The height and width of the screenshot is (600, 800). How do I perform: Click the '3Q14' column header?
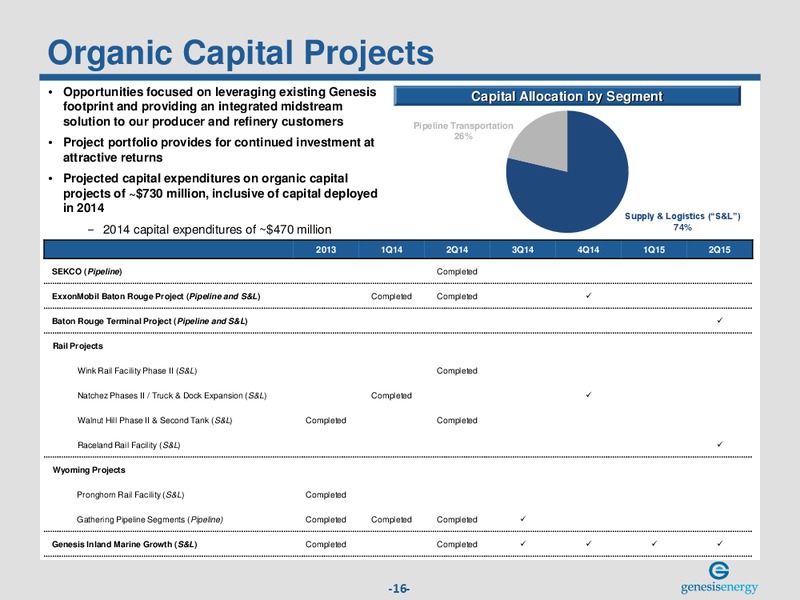(x=522, y=249)
